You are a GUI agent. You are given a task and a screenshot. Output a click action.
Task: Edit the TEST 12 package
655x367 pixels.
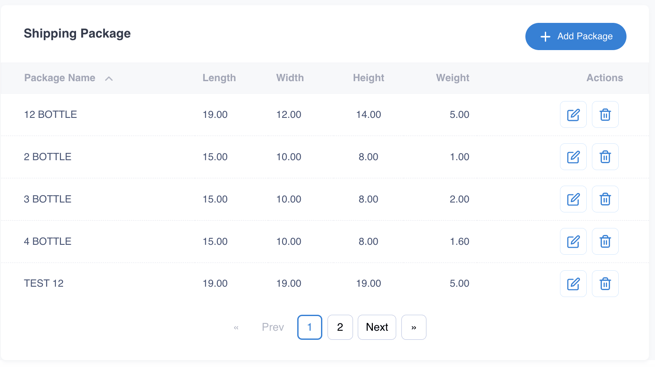click(x=573, y=284)
